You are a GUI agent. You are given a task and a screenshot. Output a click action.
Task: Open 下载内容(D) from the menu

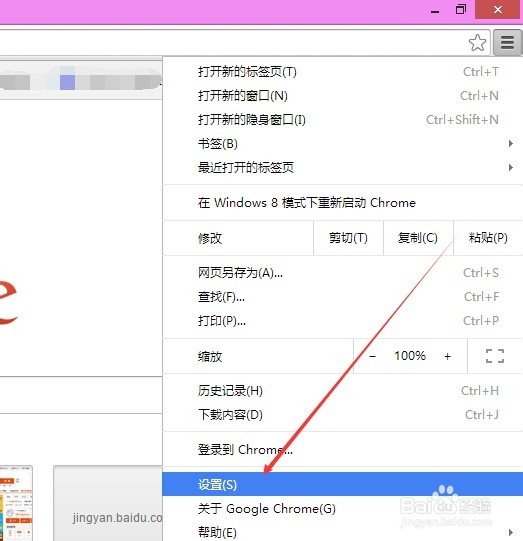343,415
